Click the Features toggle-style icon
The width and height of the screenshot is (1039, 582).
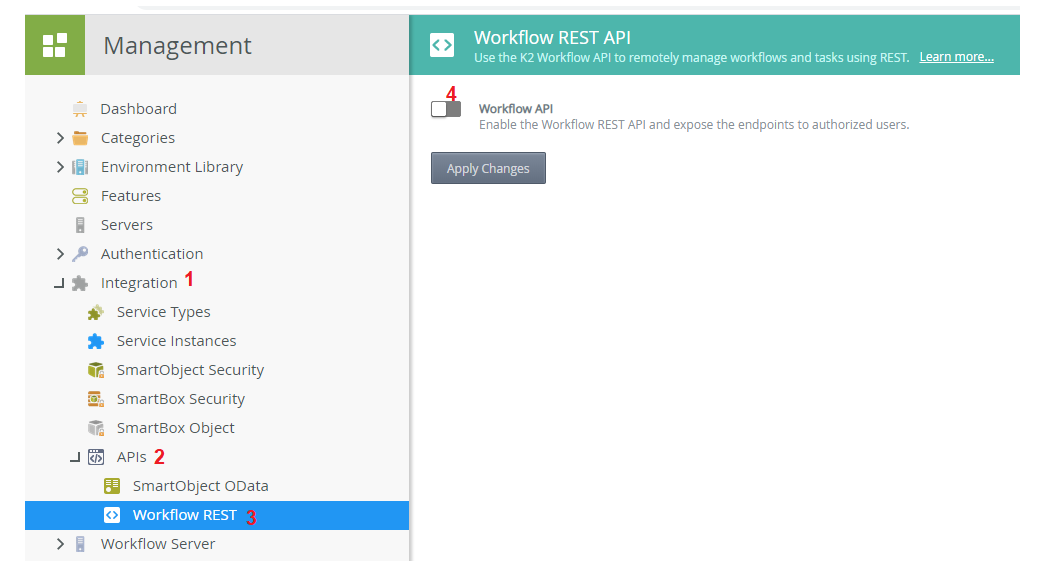click(x=80, y=196)
